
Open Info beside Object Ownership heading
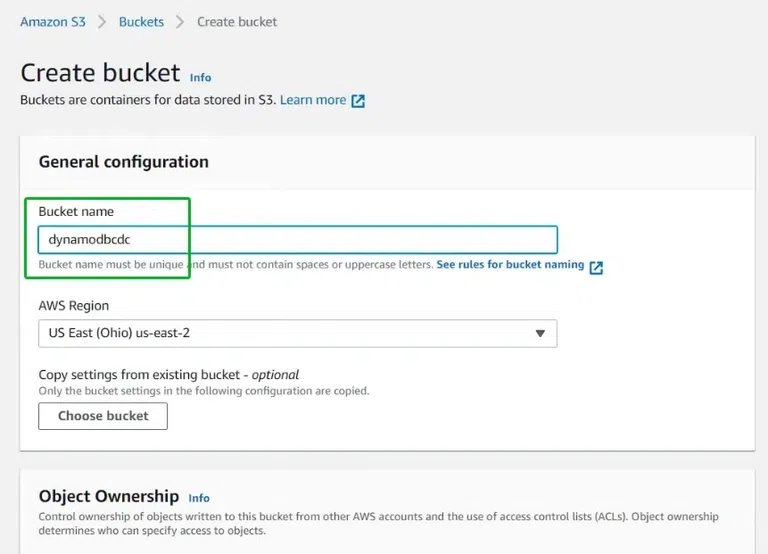199,498
